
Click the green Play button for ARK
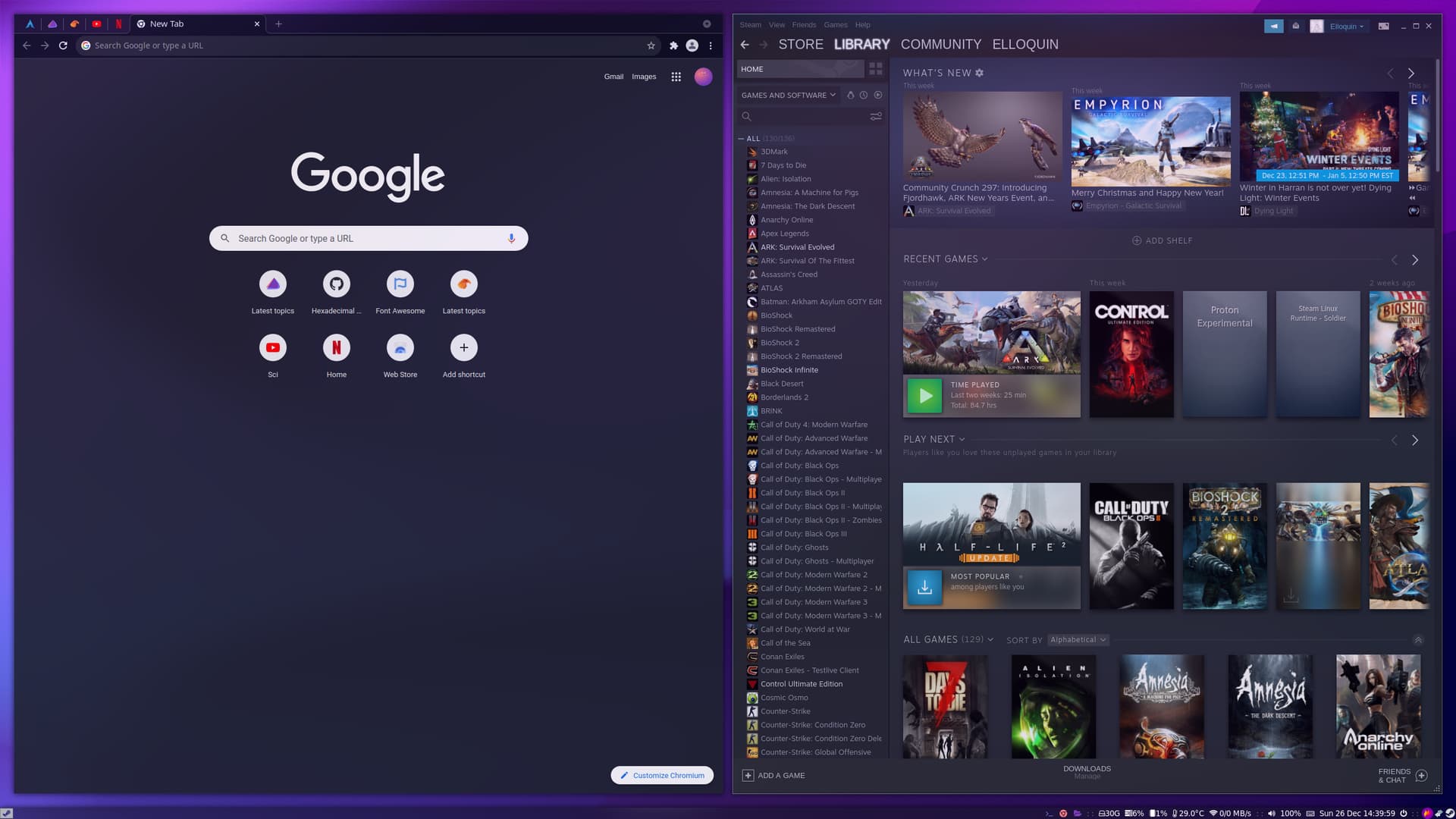pos(924,395)
